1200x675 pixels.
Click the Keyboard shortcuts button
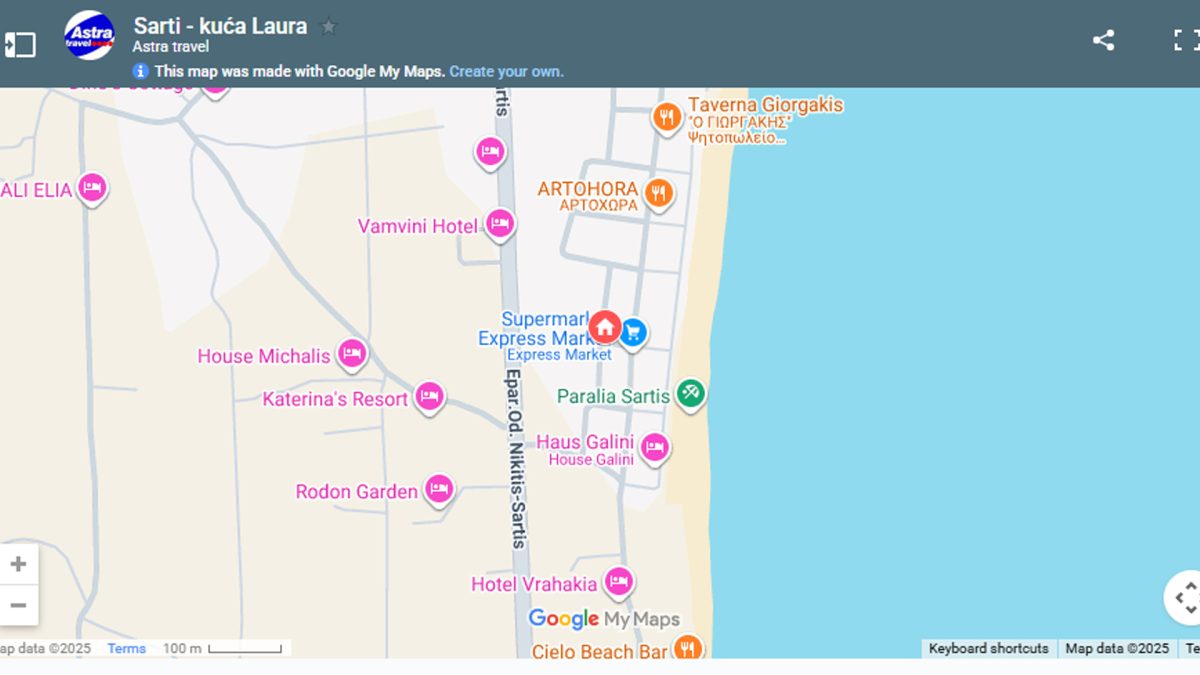(988, 649)
